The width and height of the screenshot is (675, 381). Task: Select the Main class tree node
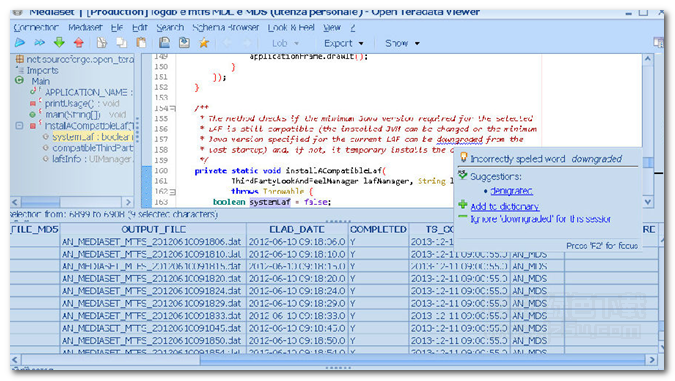(x=40, y=81)
